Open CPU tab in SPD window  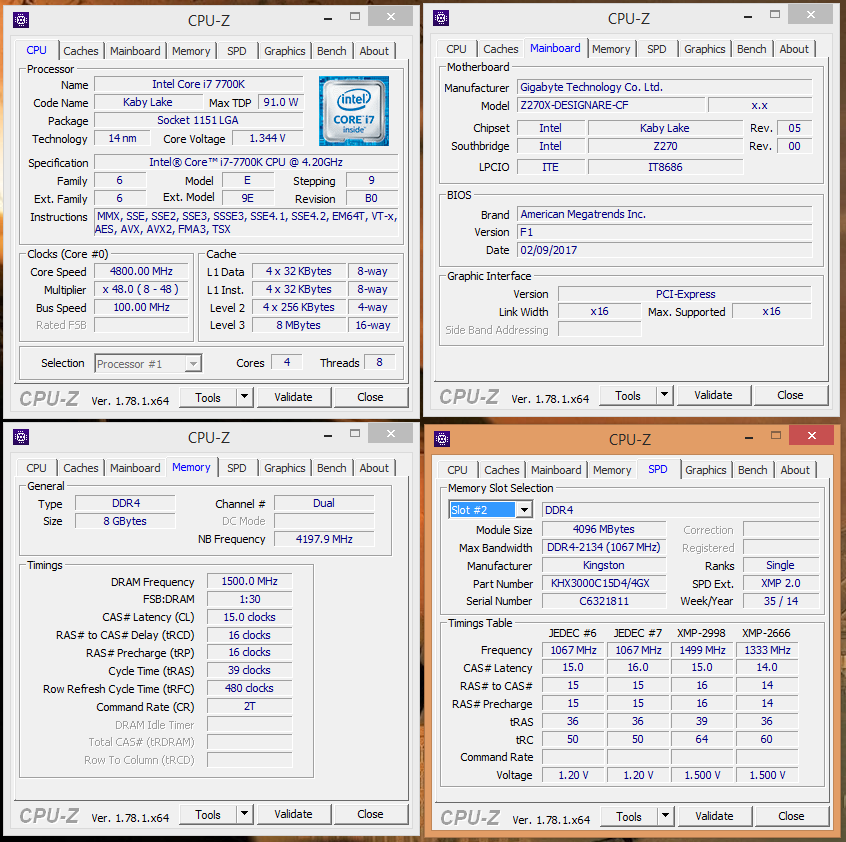[x=457, y=470]
